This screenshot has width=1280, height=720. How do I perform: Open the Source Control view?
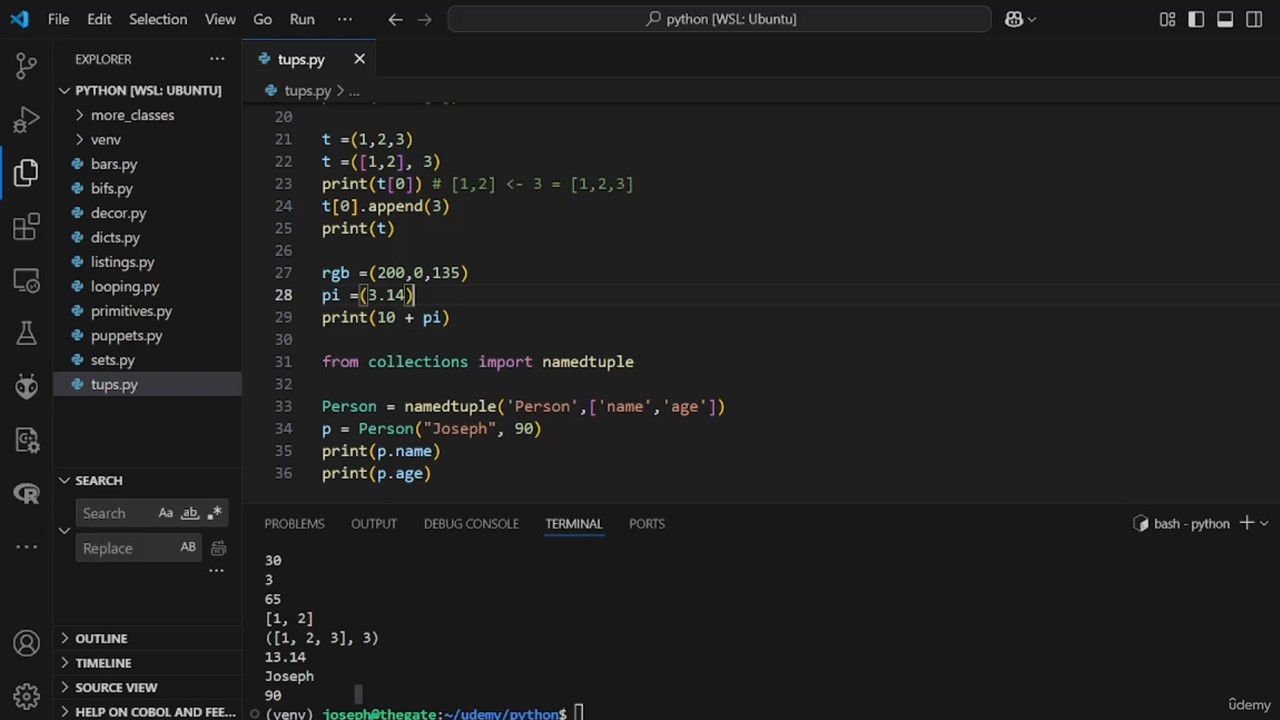(27, 66)
